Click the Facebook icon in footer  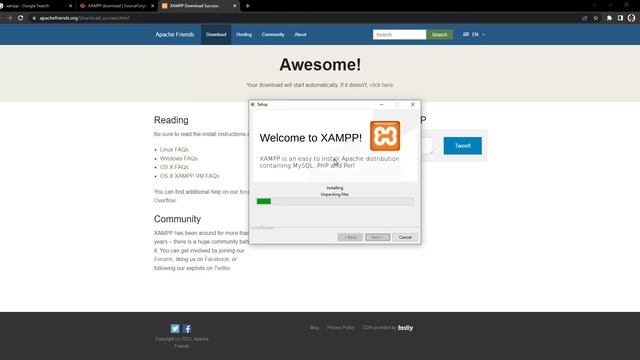[187, 329]
